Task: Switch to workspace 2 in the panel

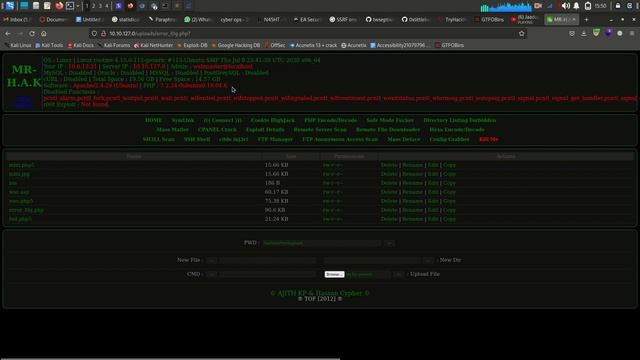Action: [x=93, y=6]
